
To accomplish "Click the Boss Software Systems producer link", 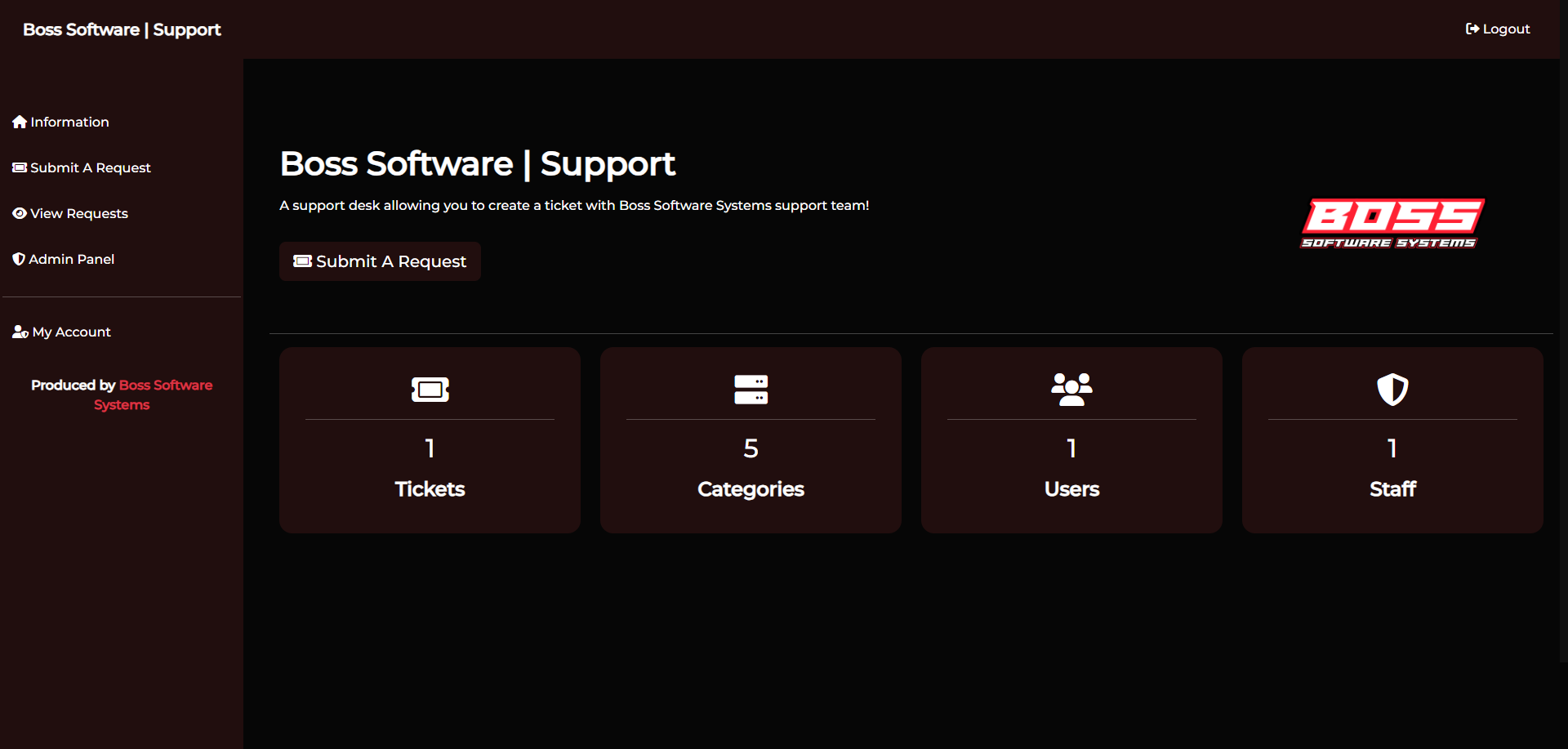I will (x=153, y=395).
